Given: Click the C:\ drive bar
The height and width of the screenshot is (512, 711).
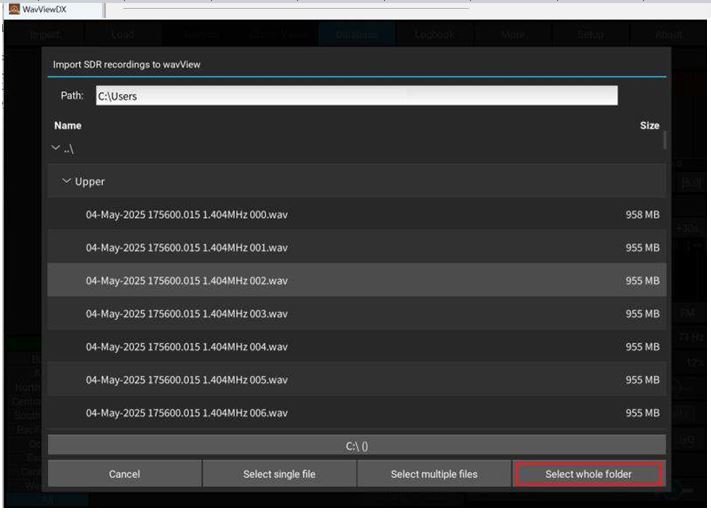Looking at the screenshot, I should click(x=357, y=446).
